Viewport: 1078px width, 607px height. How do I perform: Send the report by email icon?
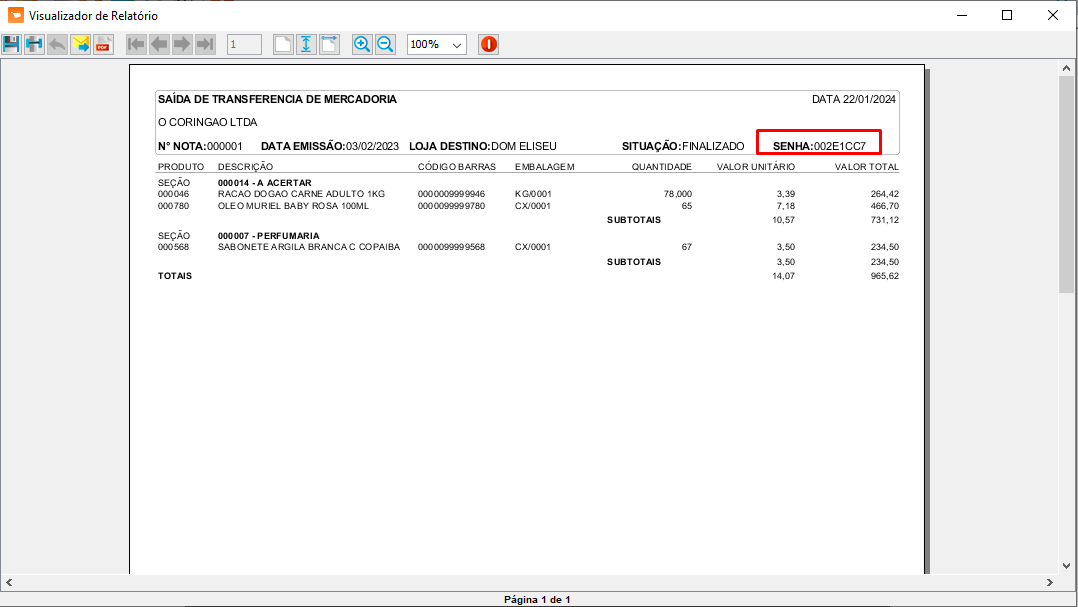[x=80, y=45]
